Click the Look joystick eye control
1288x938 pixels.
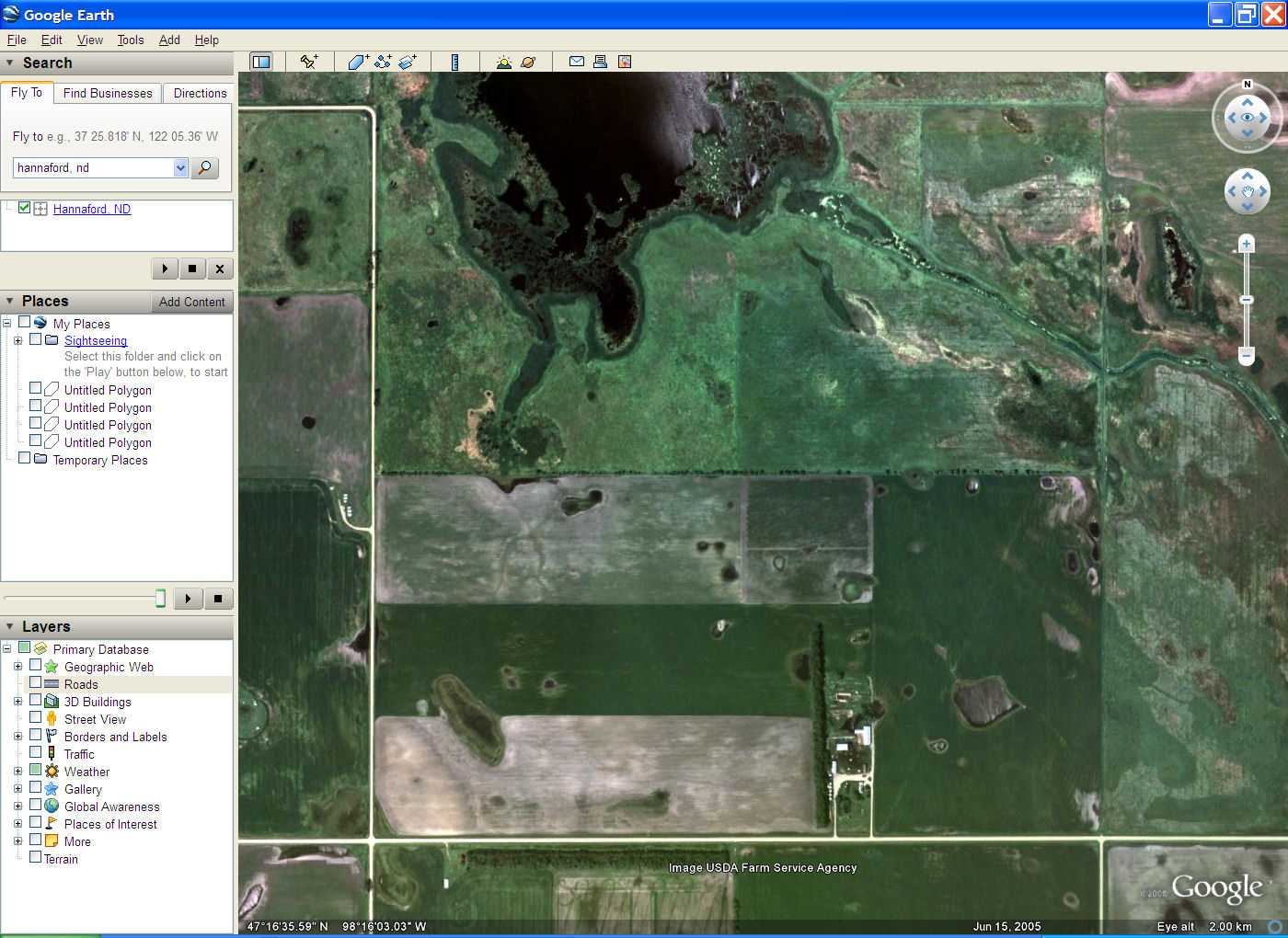click(1248, 118)
